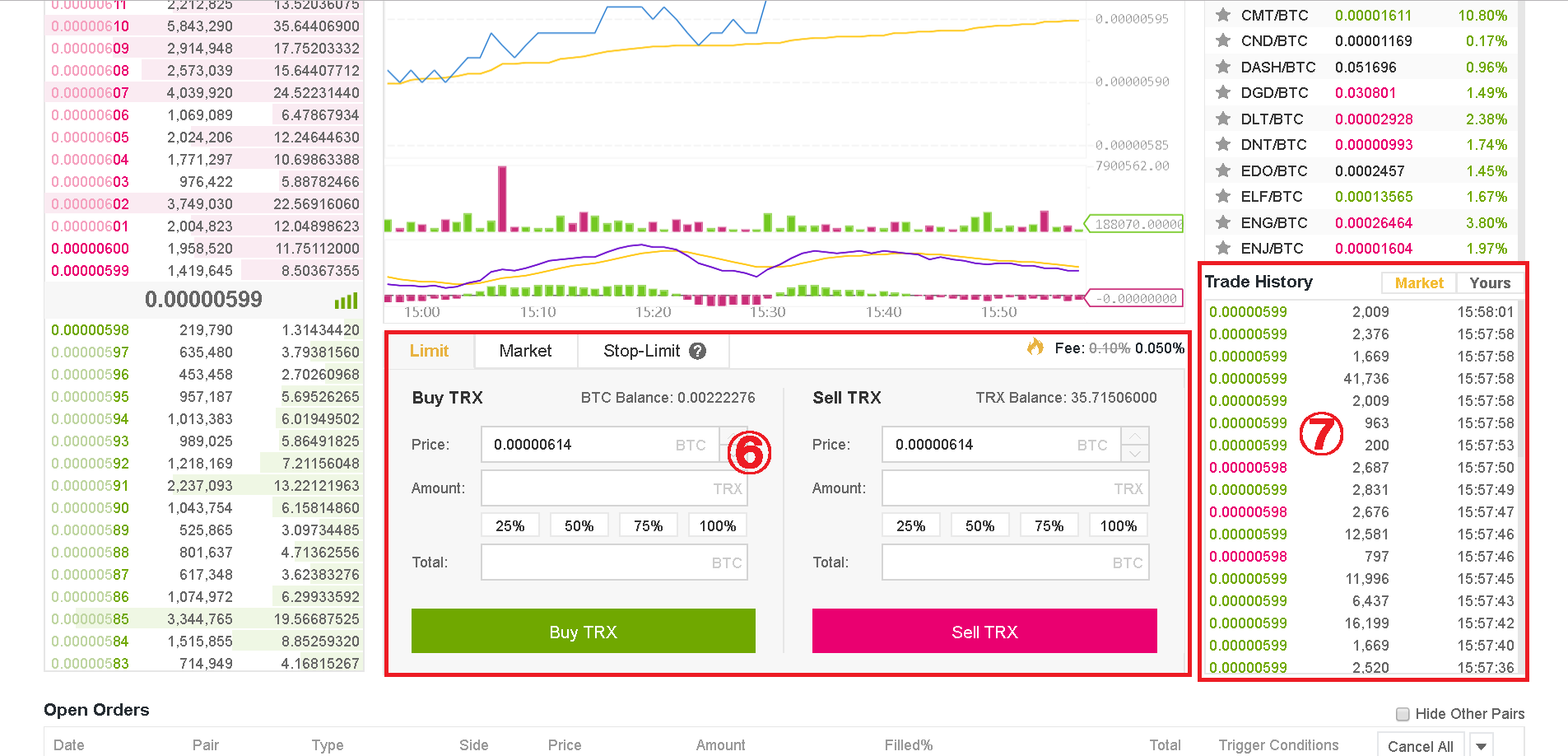Select the 0.00000585 bid price row
1568x756 pixels.
(x=204, y=619)
